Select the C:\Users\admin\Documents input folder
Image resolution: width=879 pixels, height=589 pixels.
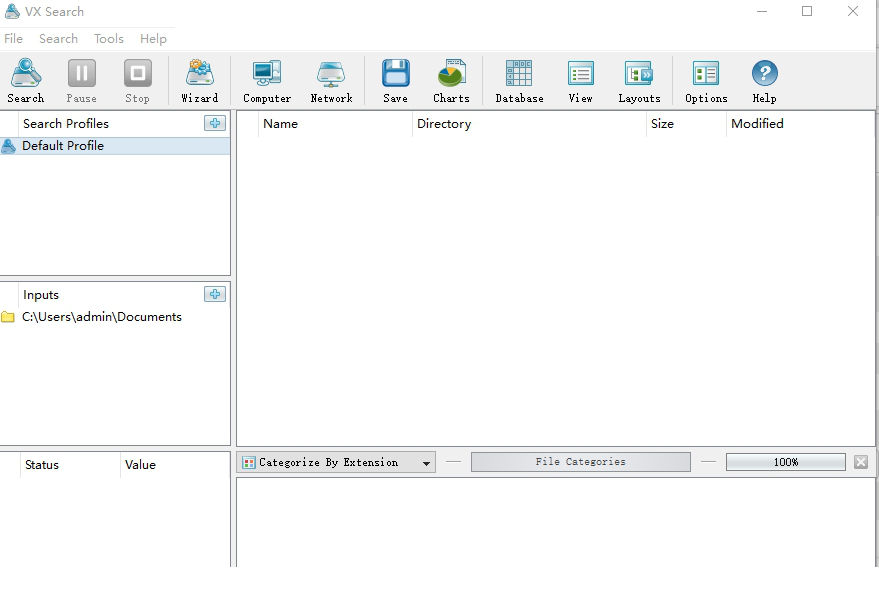101,317
